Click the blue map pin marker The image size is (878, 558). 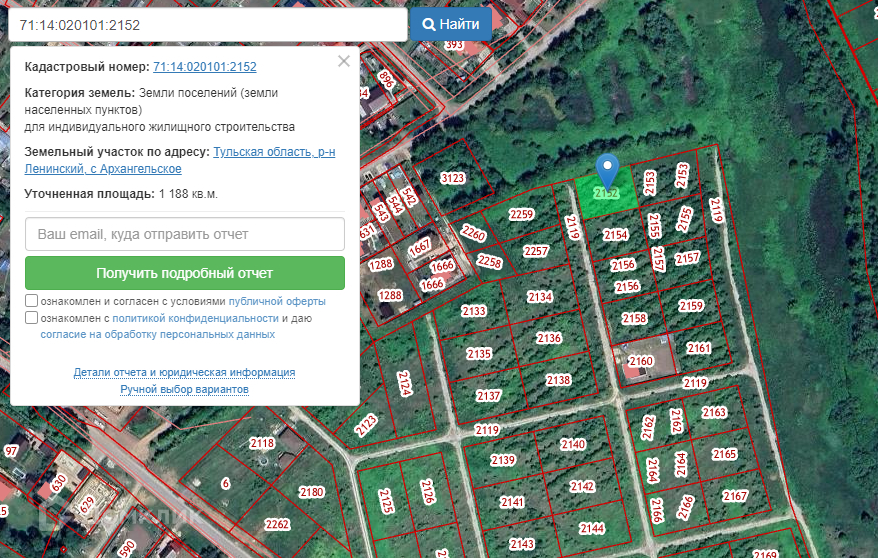[x=607, y=171]
